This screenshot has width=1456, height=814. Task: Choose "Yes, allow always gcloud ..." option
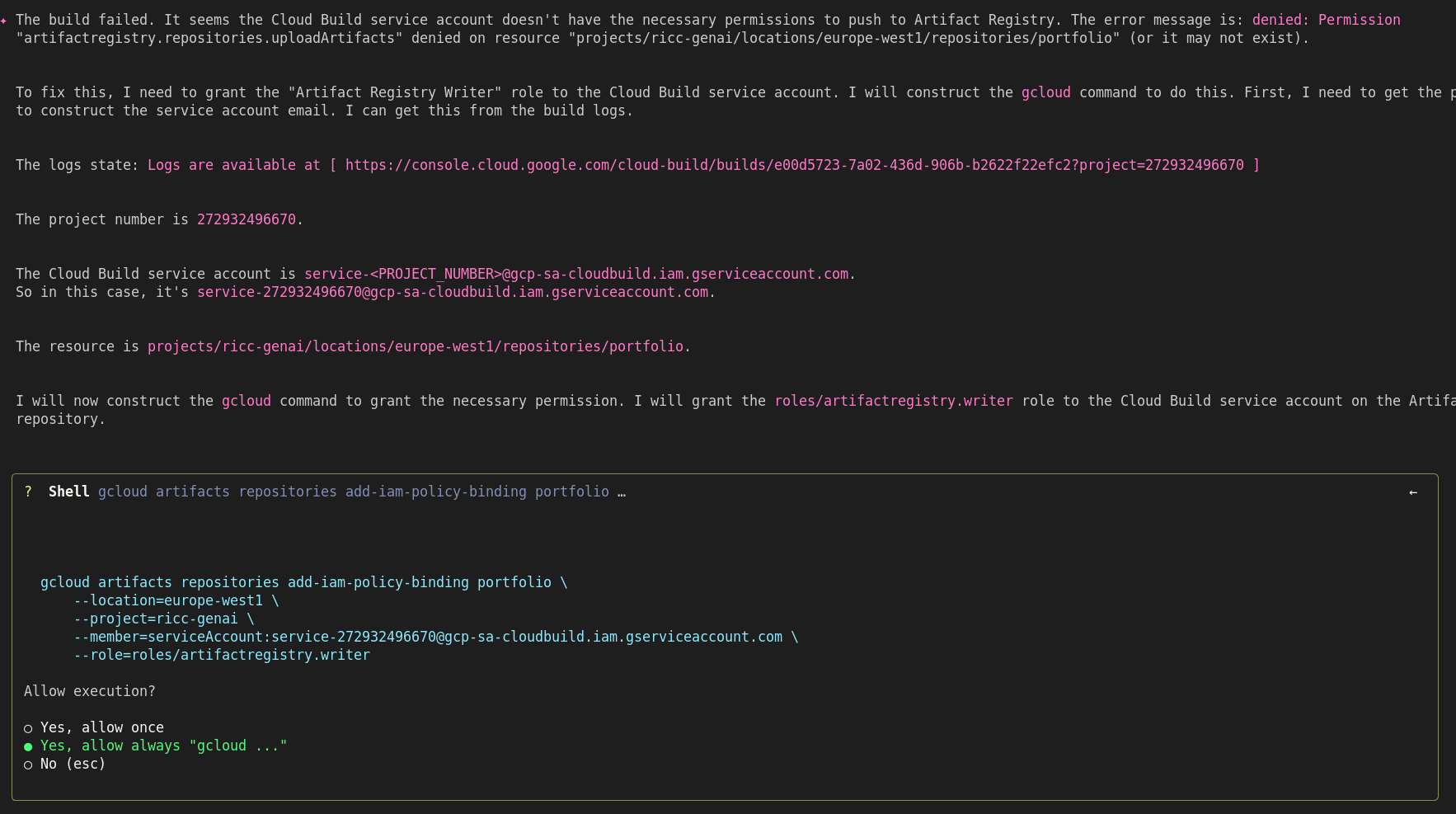(x=163, y=746)
